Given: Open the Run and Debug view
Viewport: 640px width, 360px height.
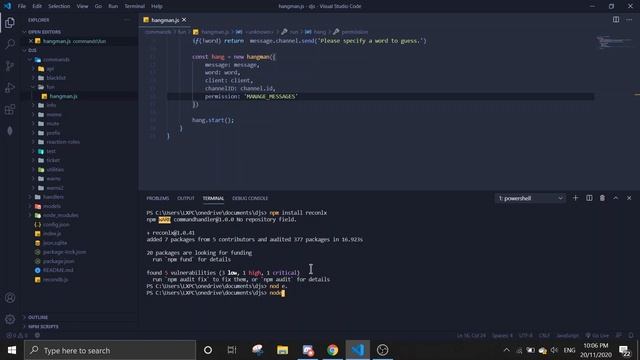Looking at the screenshot, I should pyautogui.click(x=10, y=87).
